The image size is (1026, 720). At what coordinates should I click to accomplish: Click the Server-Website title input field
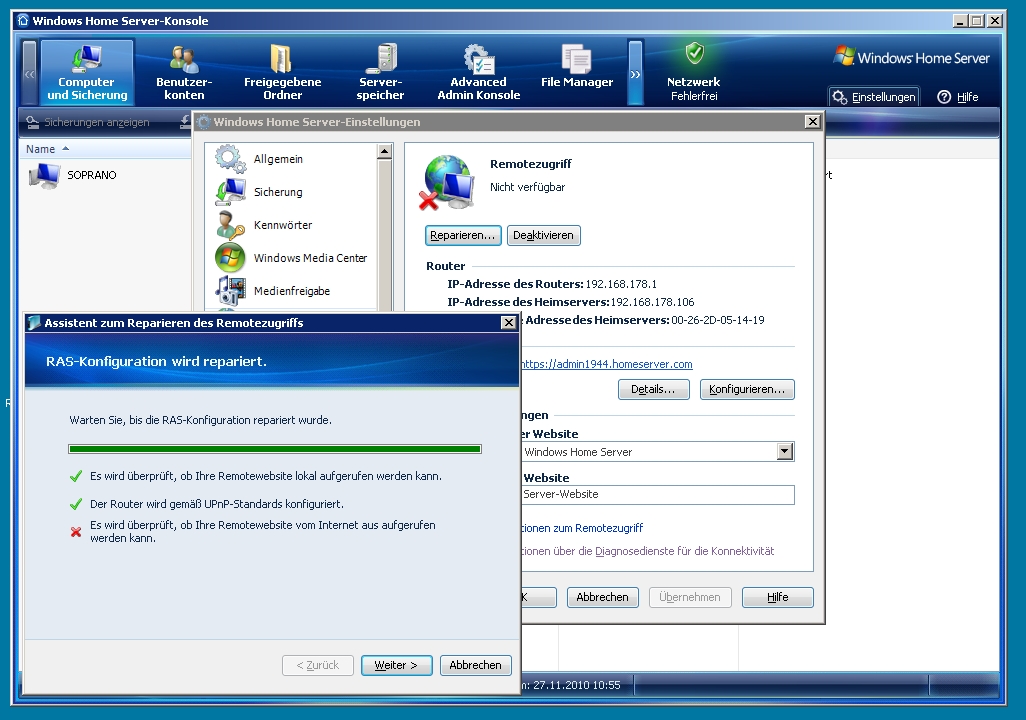tap(658, 495)
